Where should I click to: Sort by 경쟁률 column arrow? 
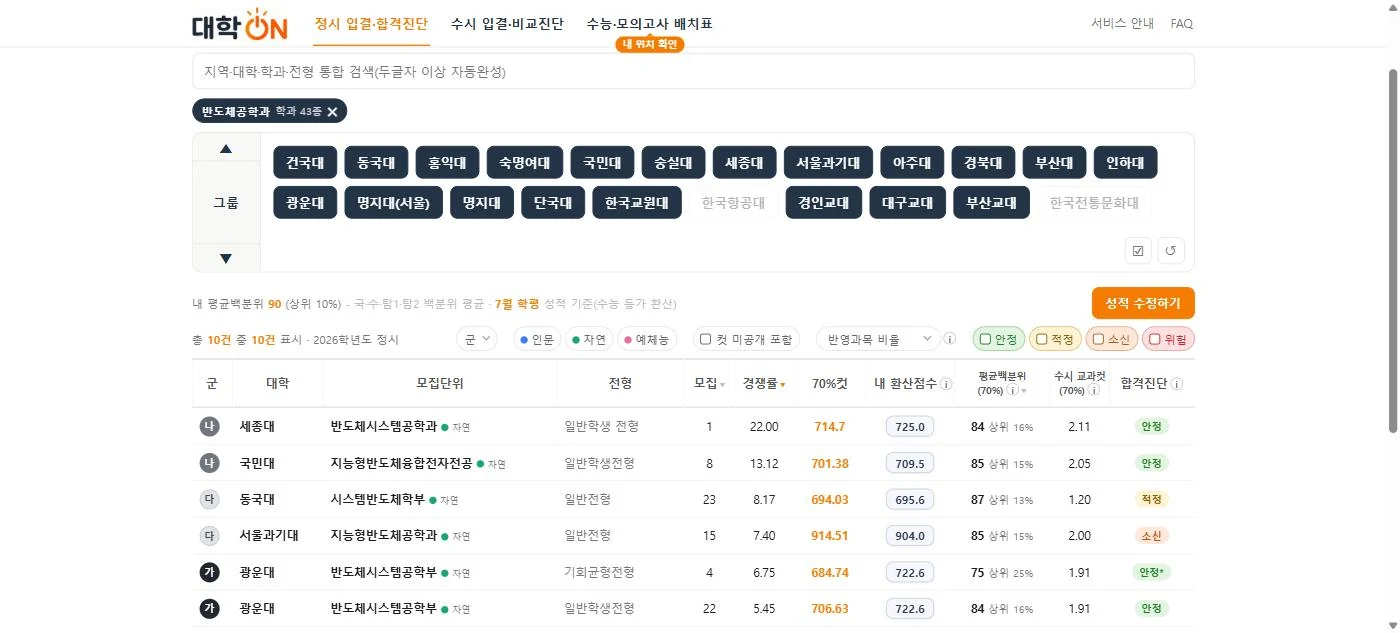[x=782, y=385]
